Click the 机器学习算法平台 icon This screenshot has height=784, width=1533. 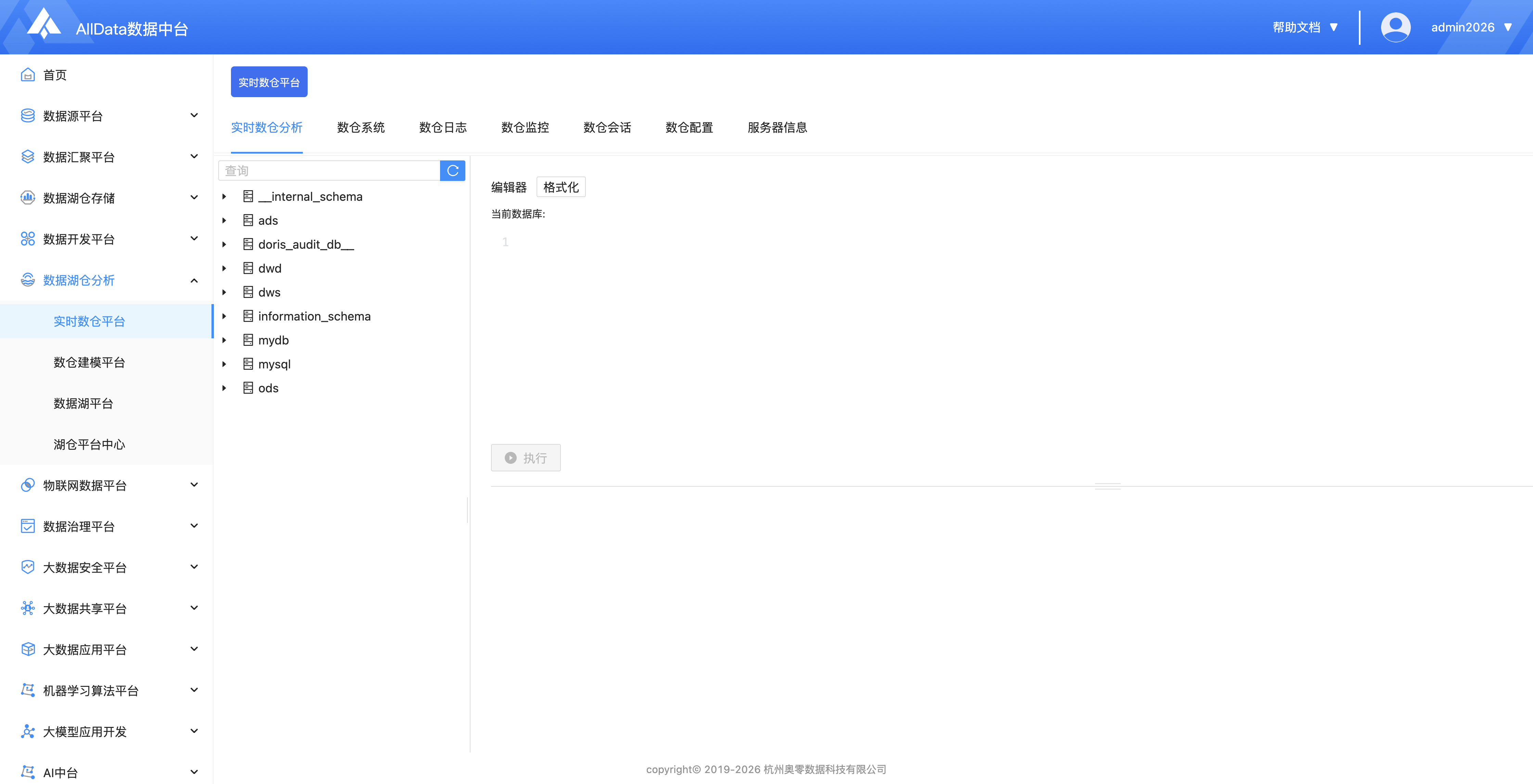[27, 690]
